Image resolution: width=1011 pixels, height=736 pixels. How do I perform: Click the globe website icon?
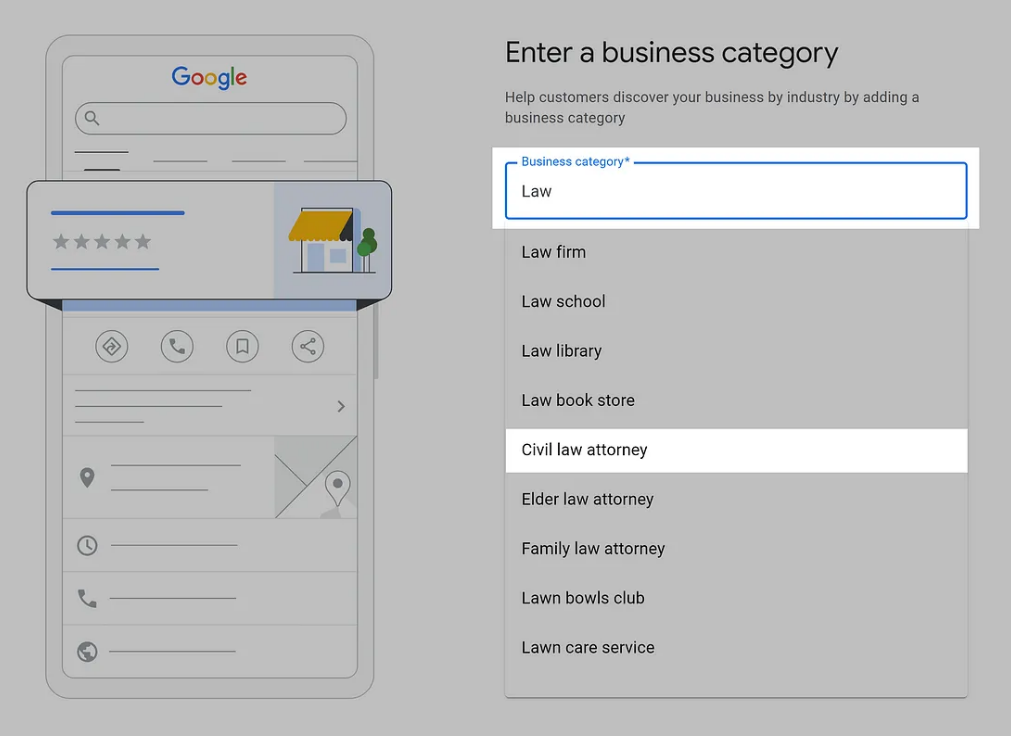(87, 651)
